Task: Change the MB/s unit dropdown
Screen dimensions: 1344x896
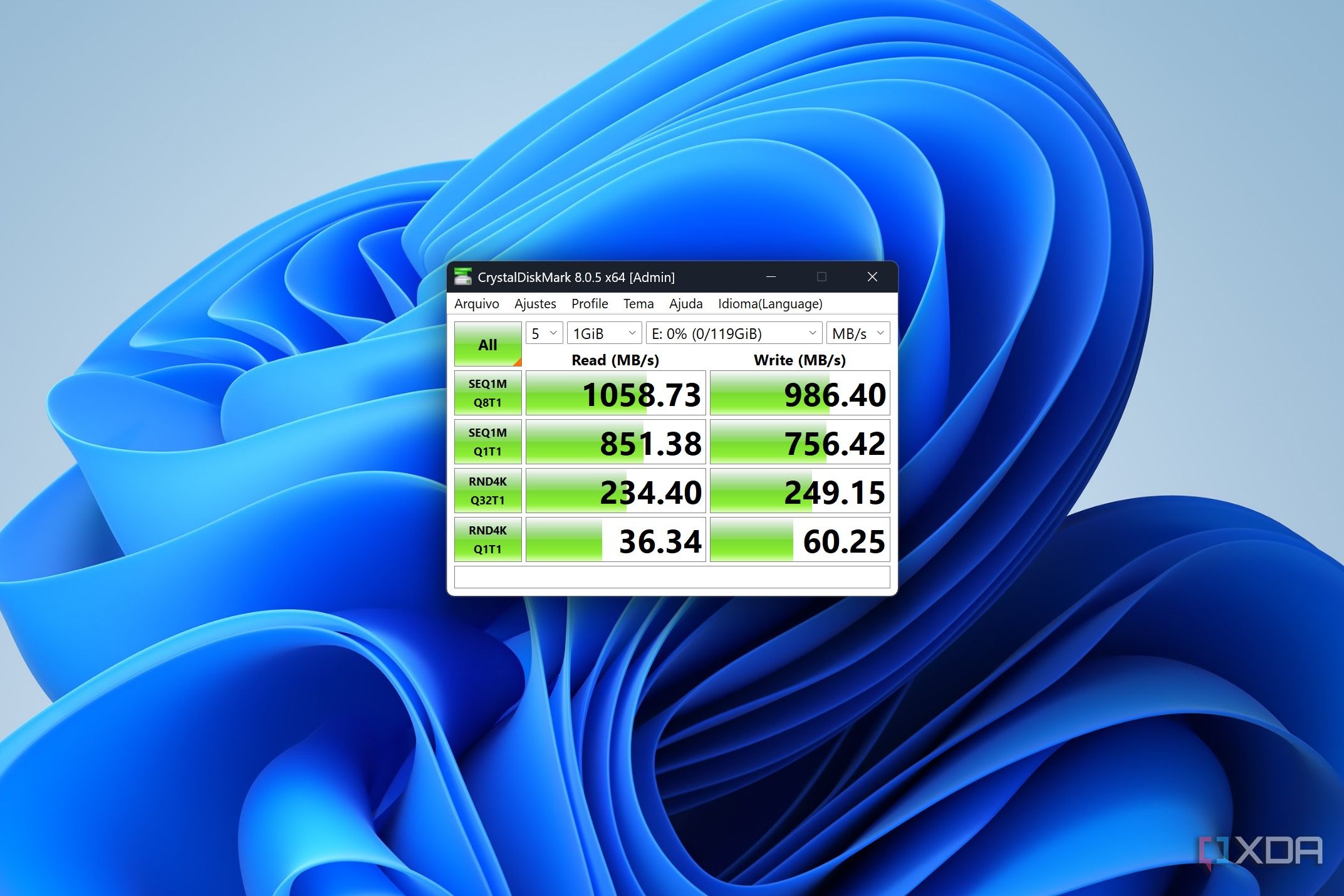Action: pos(857,333)
